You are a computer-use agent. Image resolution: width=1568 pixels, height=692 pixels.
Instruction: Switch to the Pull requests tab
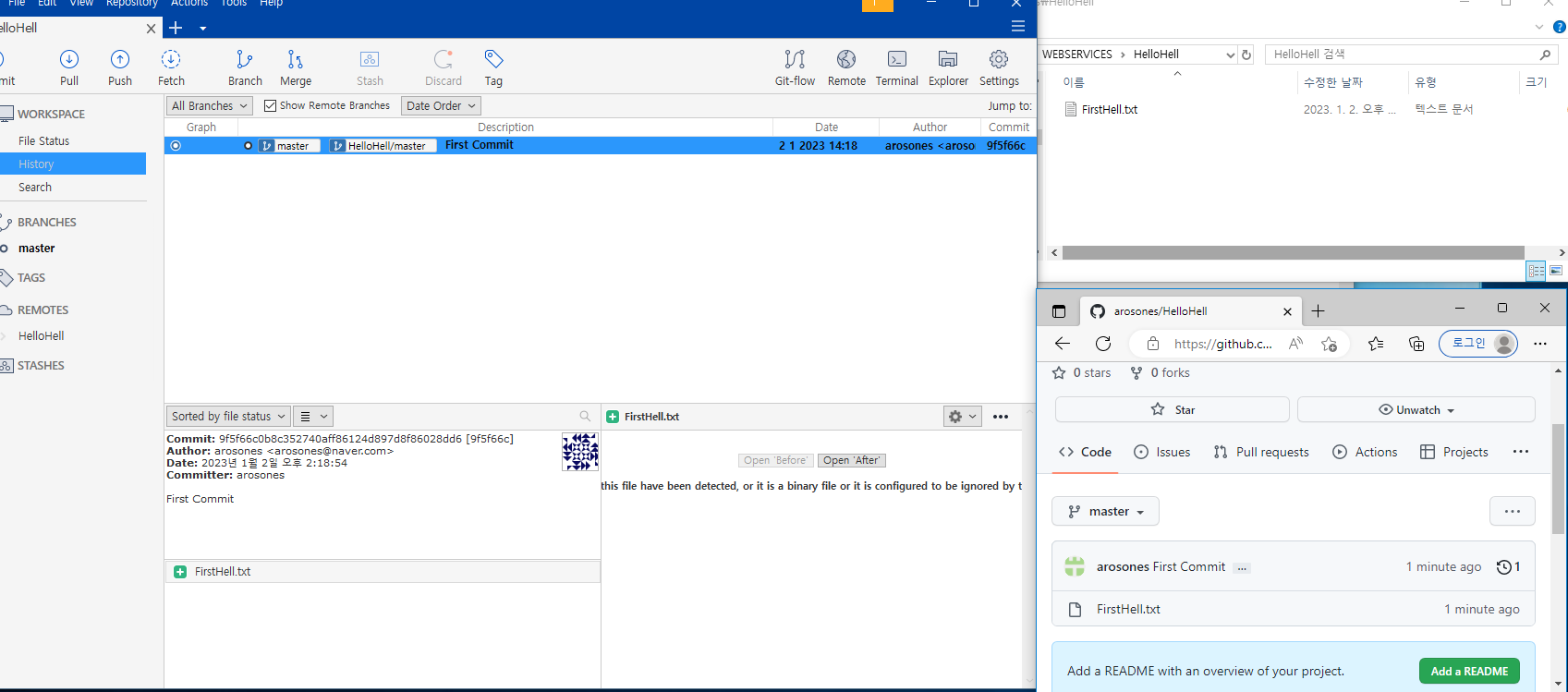(x=1261, y=452)
